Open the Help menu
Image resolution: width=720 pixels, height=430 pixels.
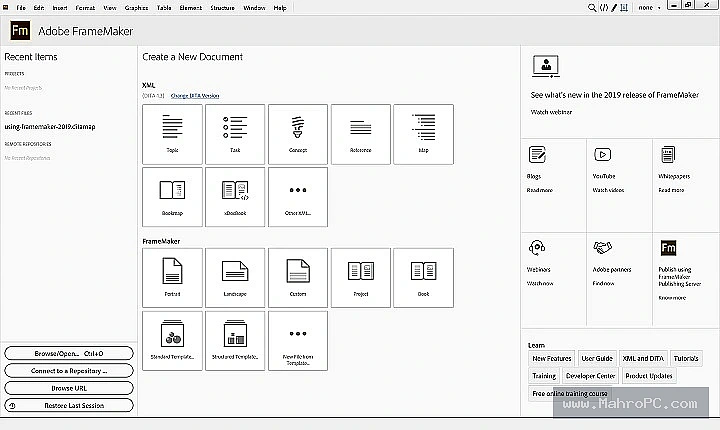pyautogui.click(x=280, y=8)
